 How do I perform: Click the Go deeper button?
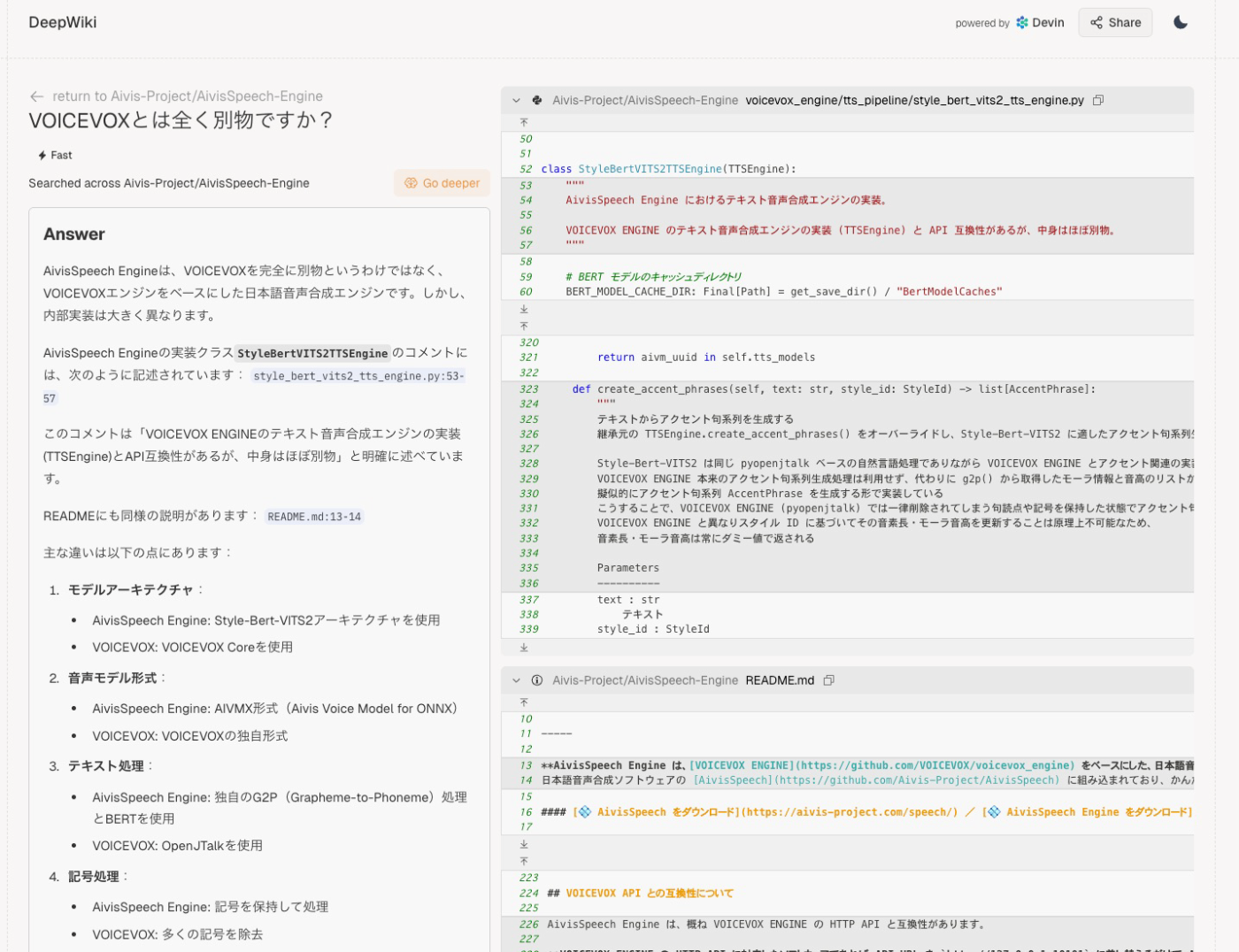(442, 183)
